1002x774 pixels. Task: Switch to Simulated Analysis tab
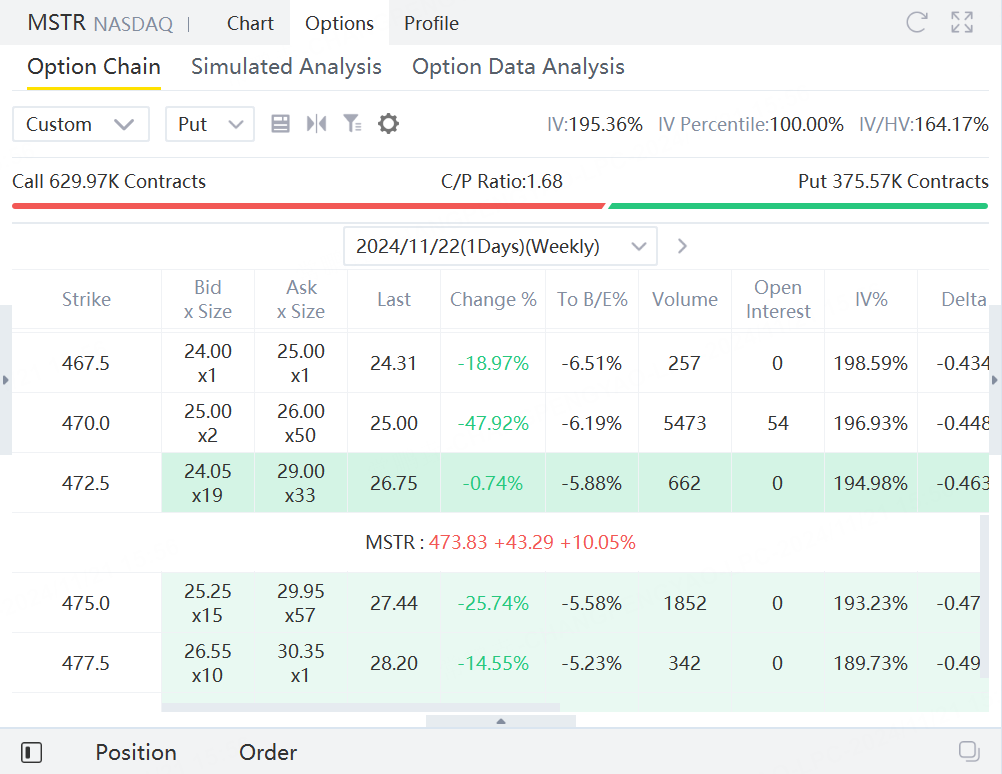[286, 67]
